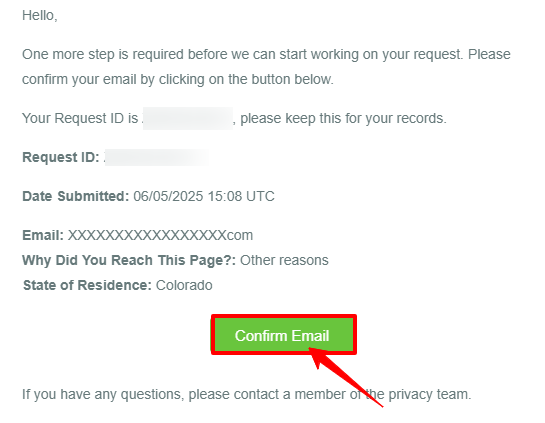Click 'please keep this for your records' text
This screenshot has width=545, height=423.
pyautogui.click(x=343, y=119)
